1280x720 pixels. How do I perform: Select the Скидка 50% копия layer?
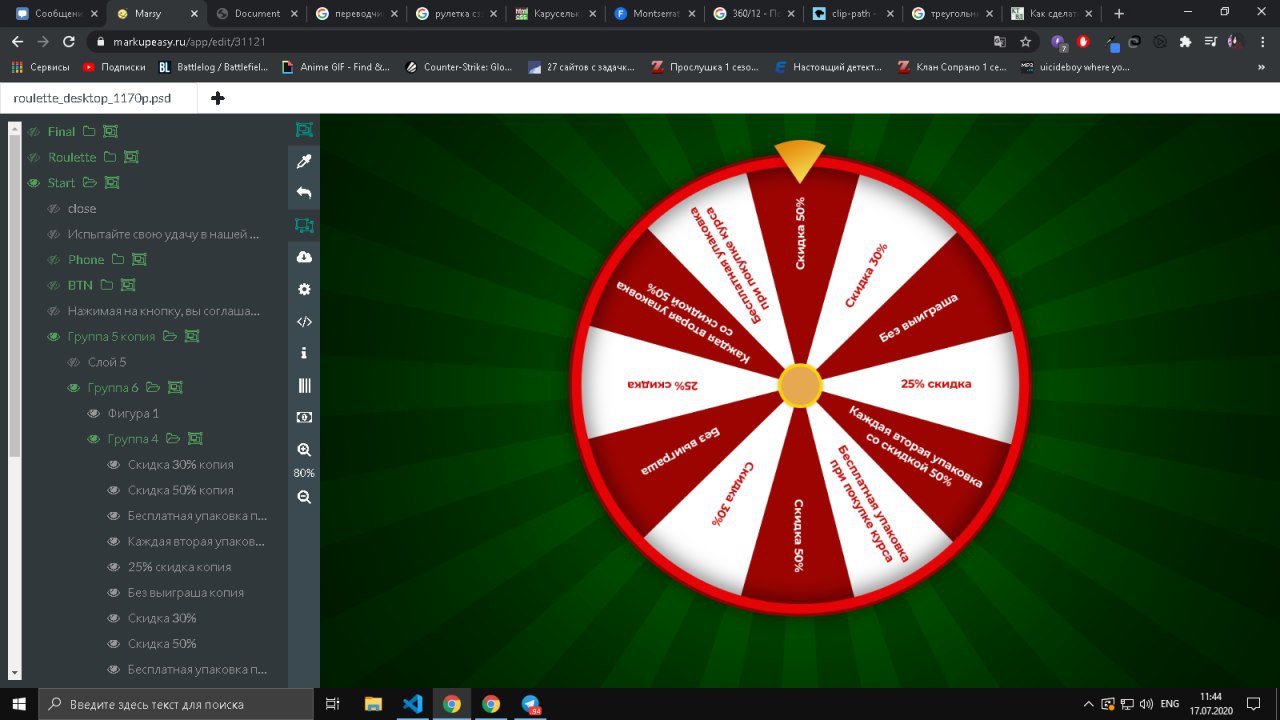coord(180,491)
